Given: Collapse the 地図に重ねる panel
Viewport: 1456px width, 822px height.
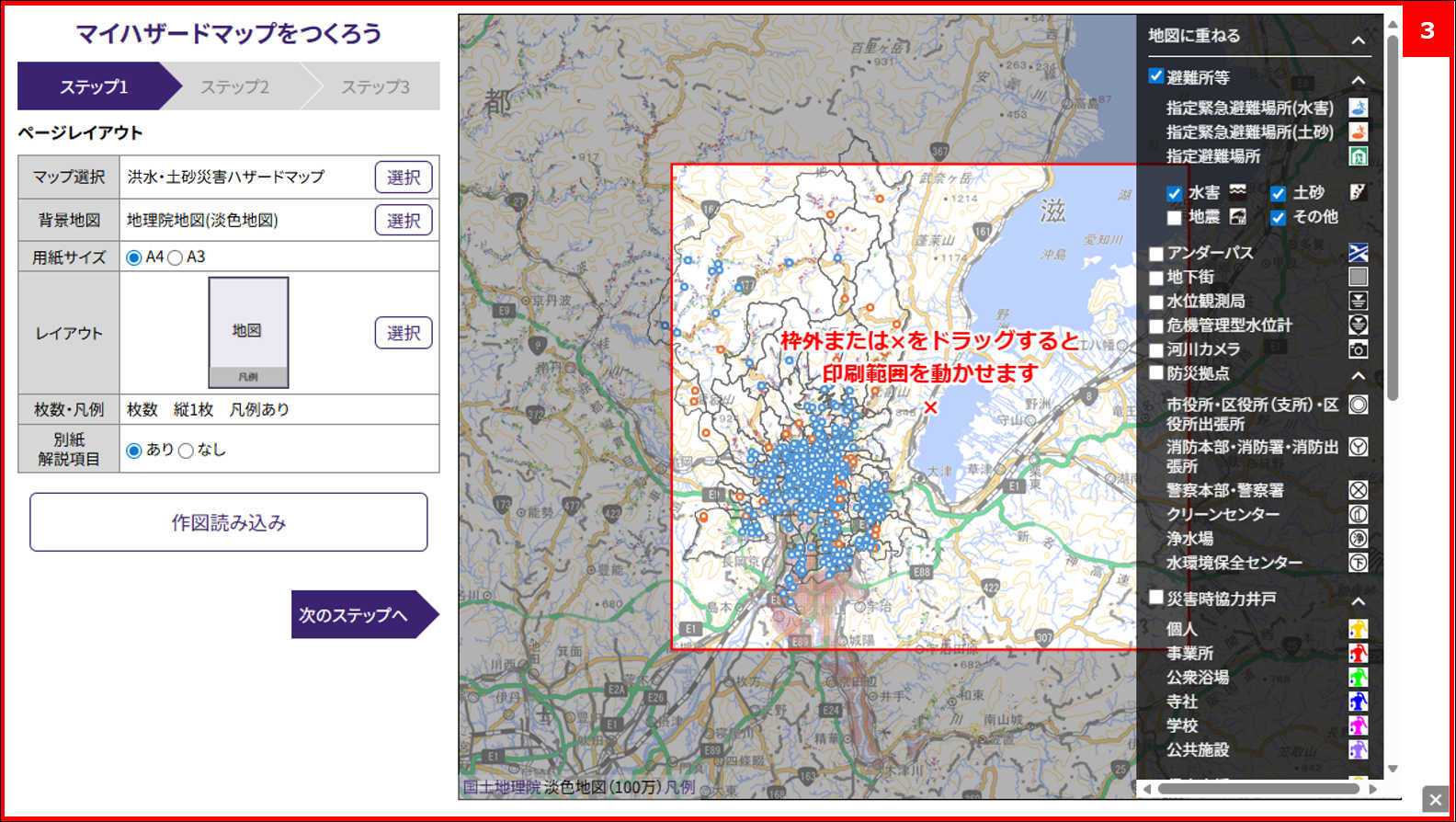Looking at the screenshot, I should click(x=1358, y=40).
